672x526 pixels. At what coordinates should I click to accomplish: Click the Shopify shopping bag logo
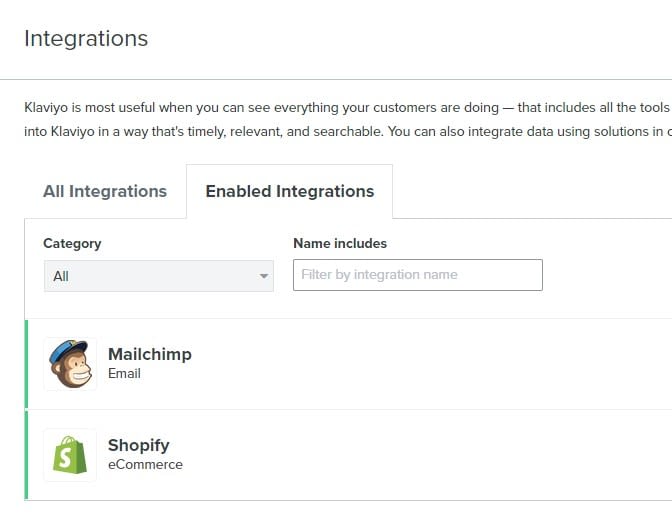click(x=70, y=455)
